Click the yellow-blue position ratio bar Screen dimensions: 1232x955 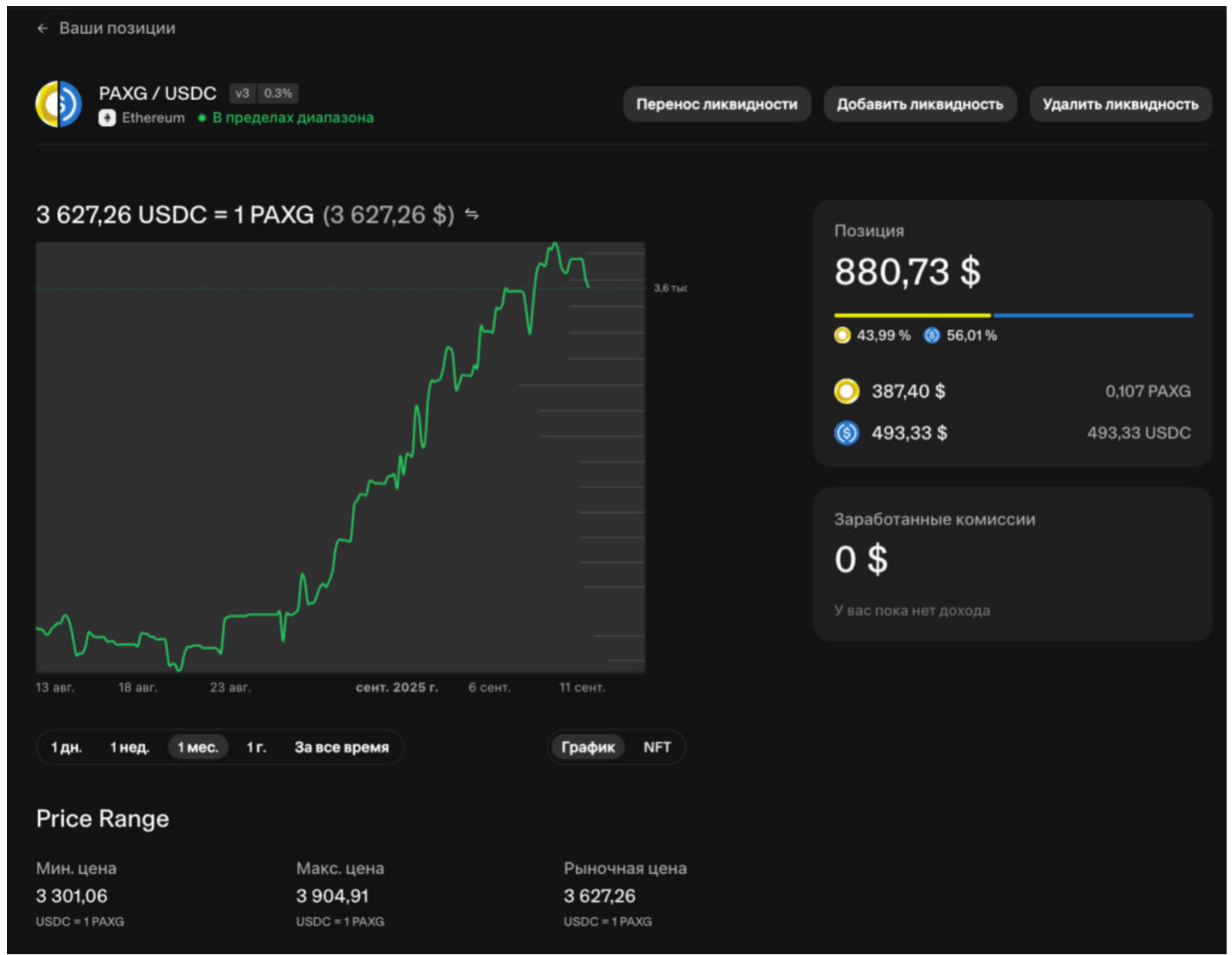1013,316
